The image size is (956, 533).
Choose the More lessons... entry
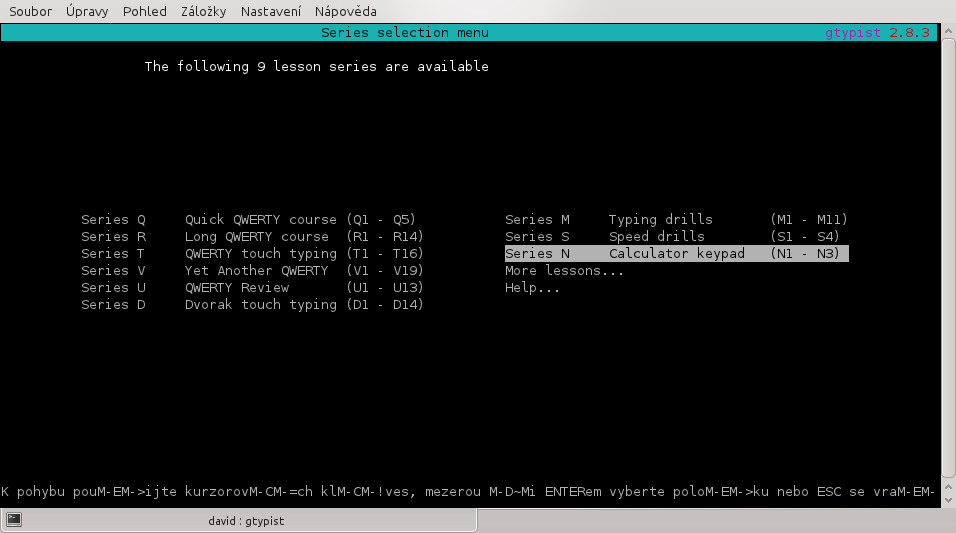pyautogui.click(x=564, y=271)
